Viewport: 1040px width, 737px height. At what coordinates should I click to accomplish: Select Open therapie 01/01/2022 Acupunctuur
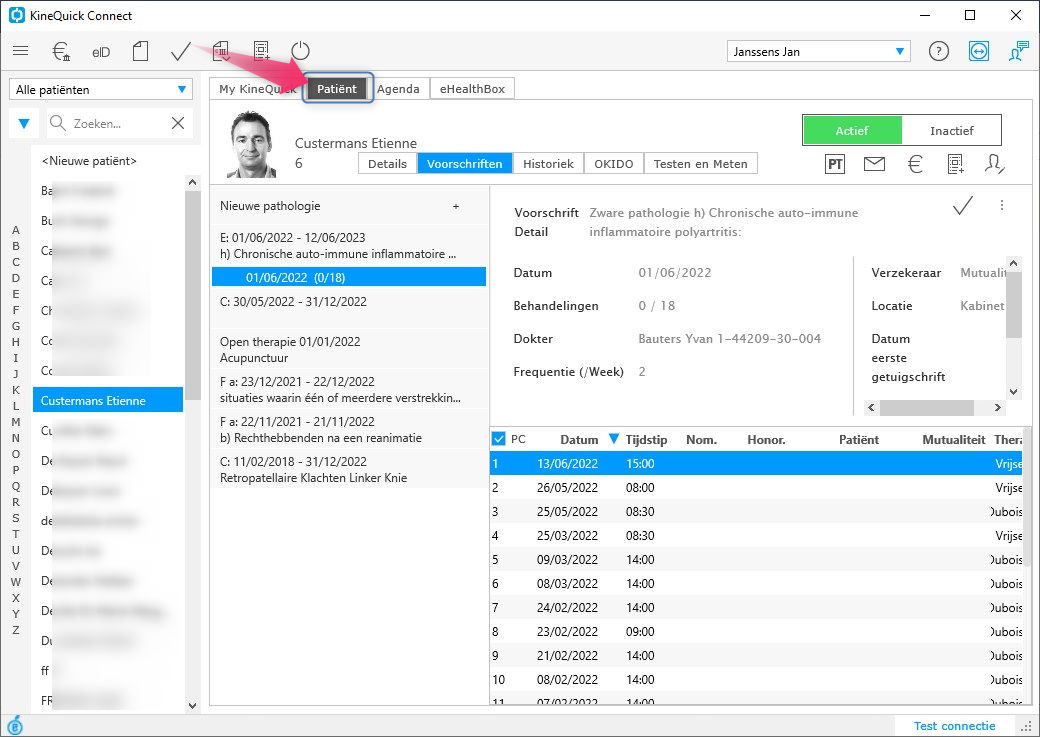[x=349, y=350]
